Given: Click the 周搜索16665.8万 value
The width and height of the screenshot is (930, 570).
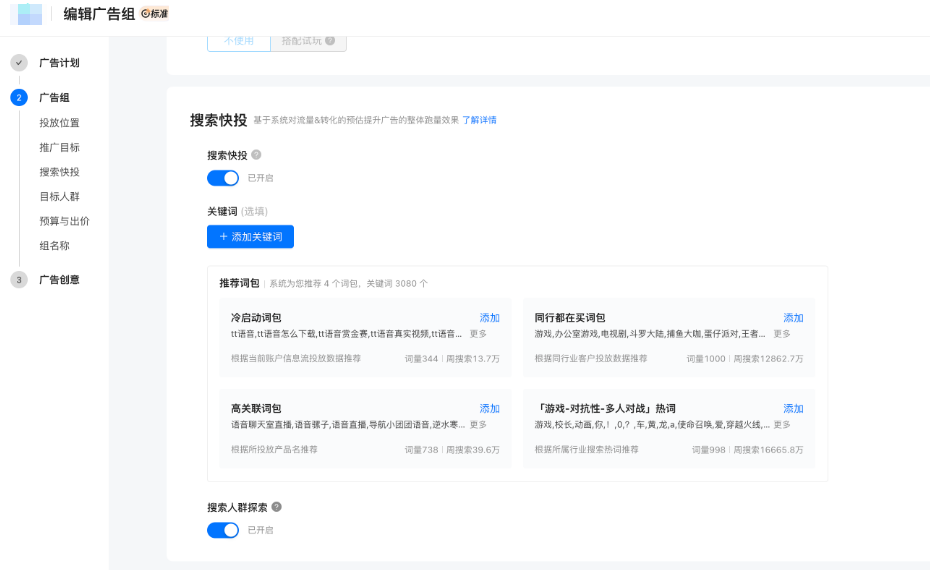Looking at the screenshot, I should tap(768, 450).
